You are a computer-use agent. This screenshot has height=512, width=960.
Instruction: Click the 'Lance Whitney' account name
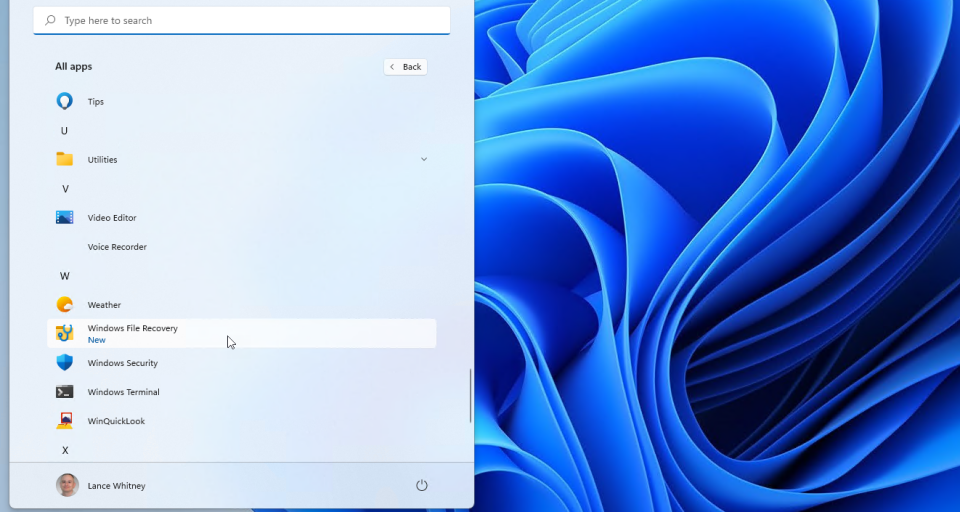(x=116, y=486)
